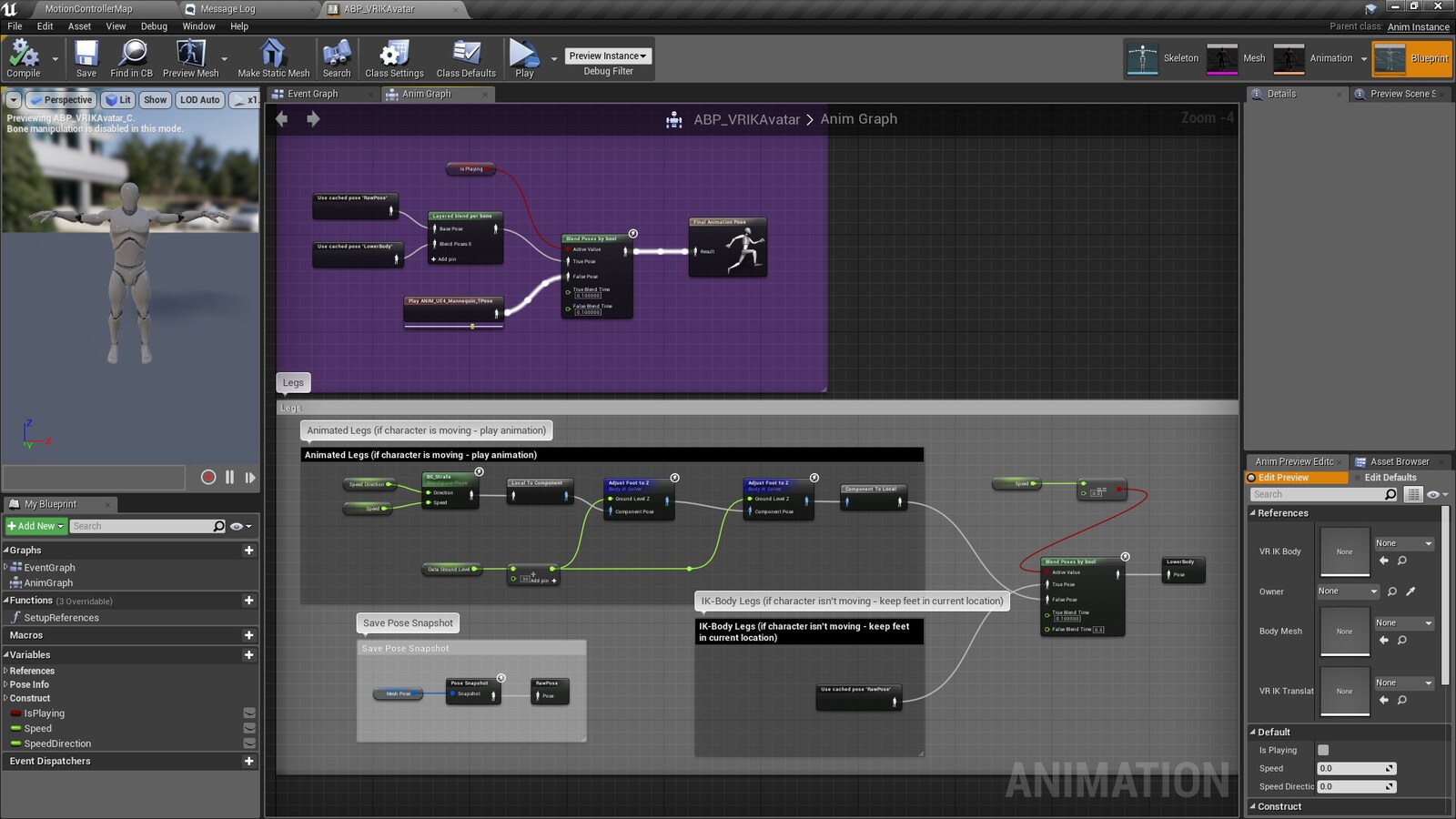Select the Preview Mesh option

click(x=188, y=58)
